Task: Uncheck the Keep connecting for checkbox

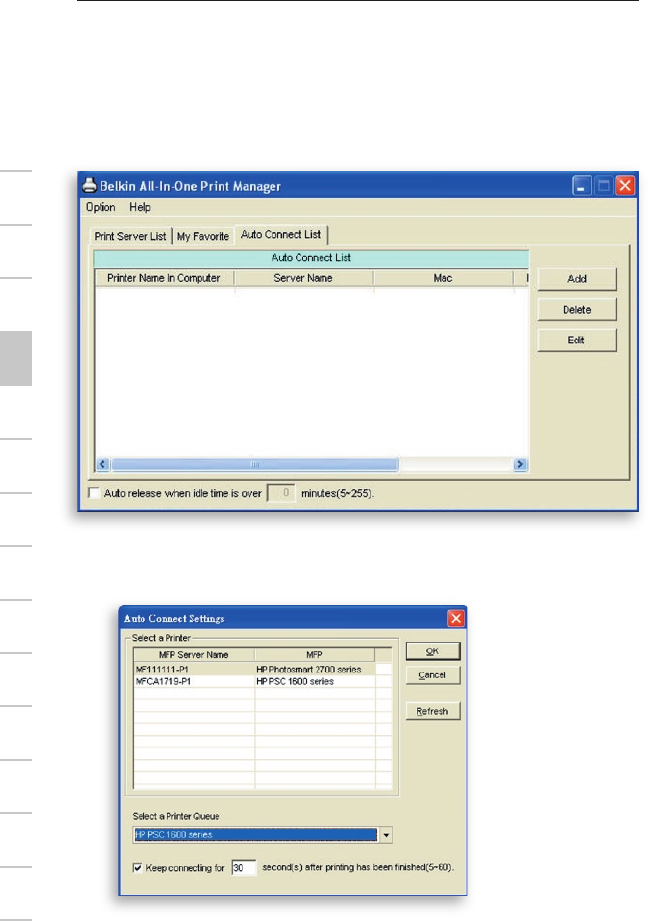Action: coord(137,868)
